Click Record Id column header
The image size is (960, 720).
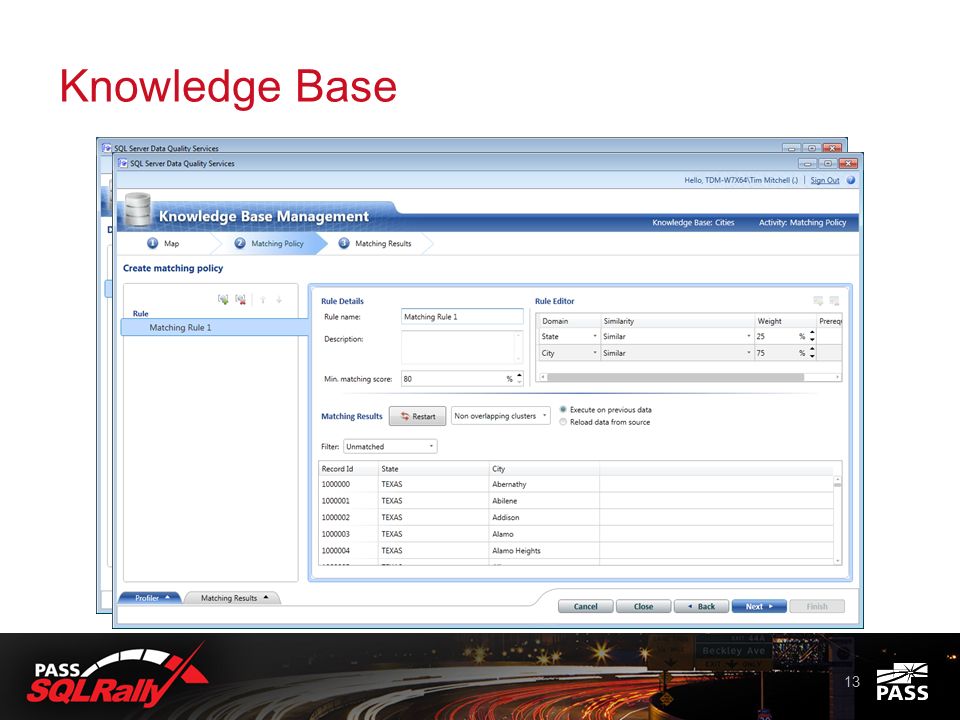pos(348,468)
